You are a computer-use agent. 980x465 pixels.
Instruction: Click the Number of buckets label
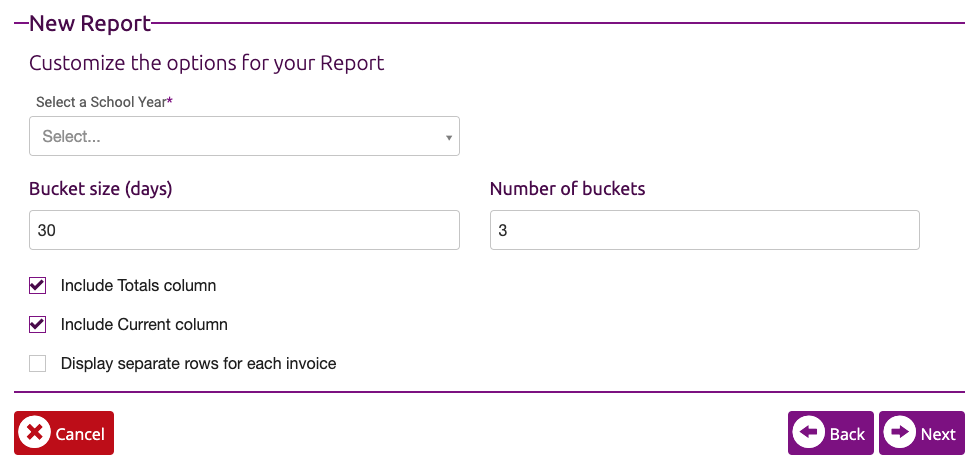[x=568, y=189]
